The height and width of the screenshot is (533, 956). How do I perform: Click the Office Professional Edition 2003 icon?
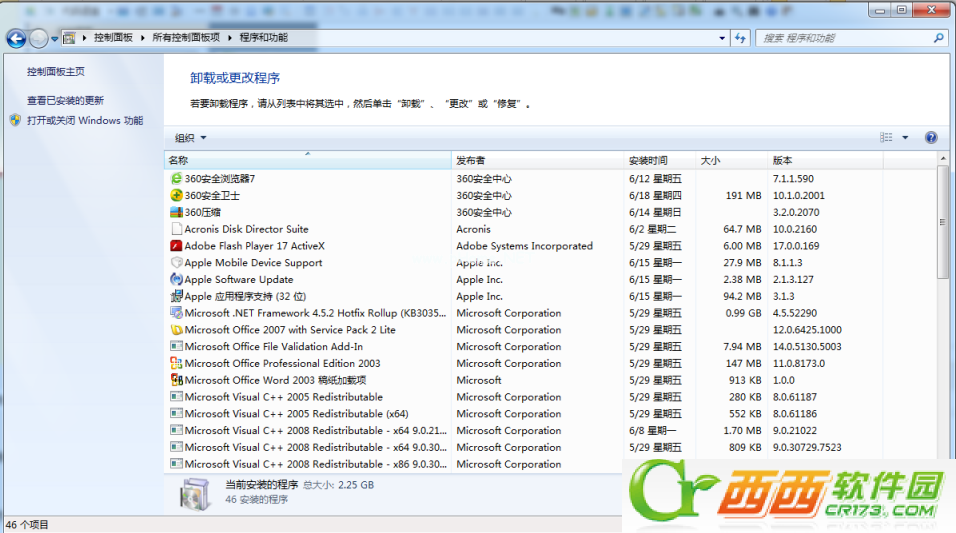pos(176,363)
